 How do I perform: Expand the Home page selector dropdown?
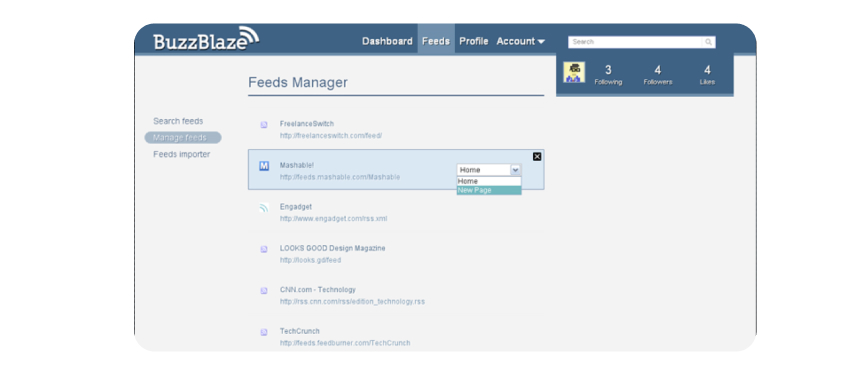click(x=516, y=170)
